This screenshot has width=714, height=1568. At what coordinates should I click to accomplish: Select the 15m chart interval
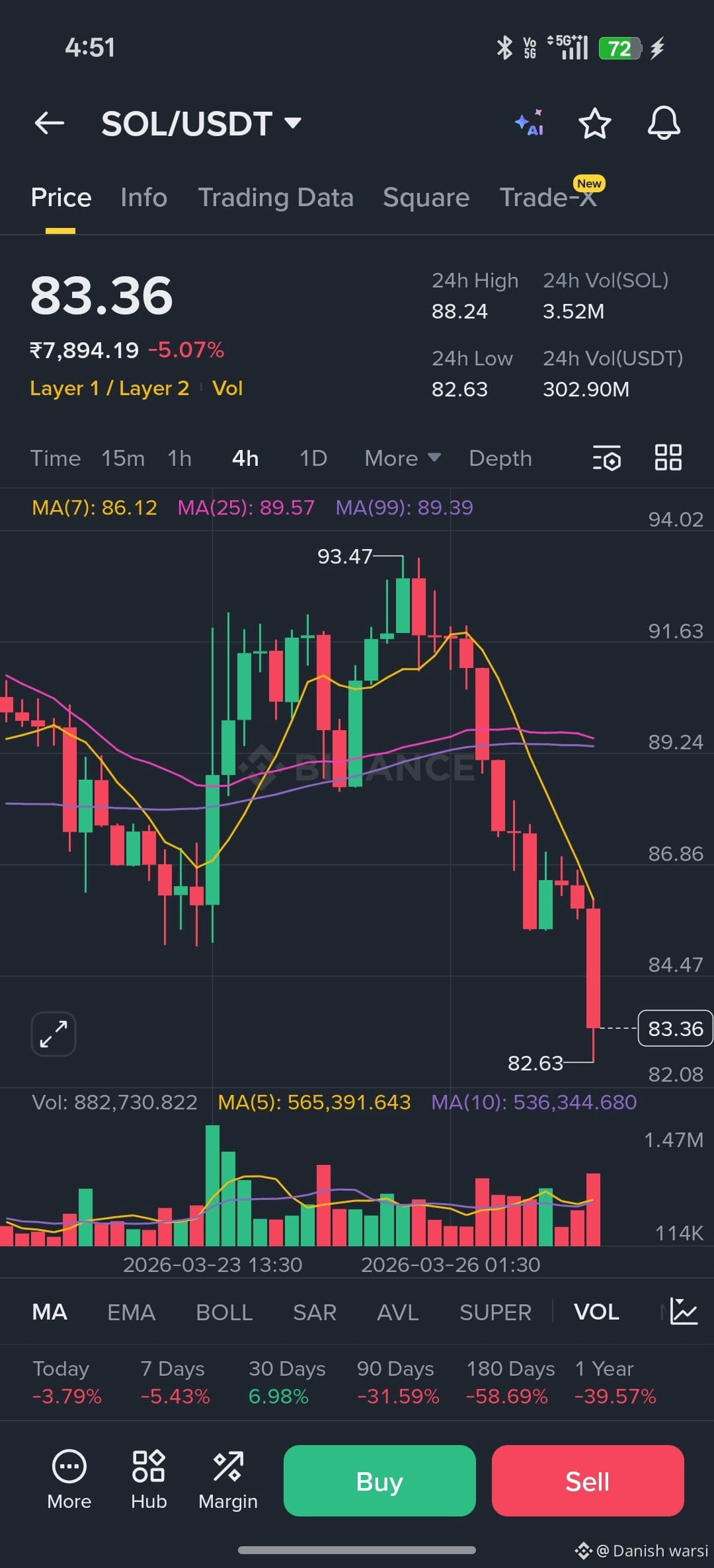coord(123,458)
